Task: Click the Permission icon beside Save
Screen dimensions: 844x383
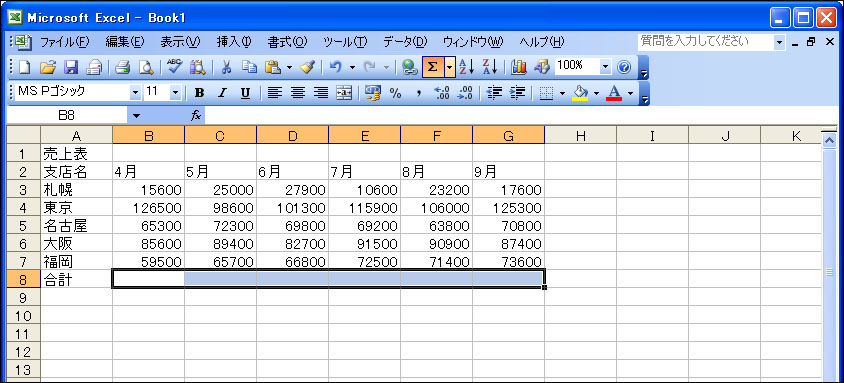Action: tap(95, 67)
